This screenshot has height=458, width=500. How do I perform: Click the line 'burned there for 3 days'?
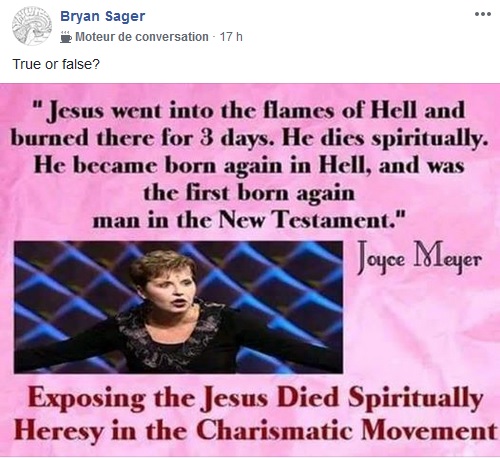(x=249, y=138)
